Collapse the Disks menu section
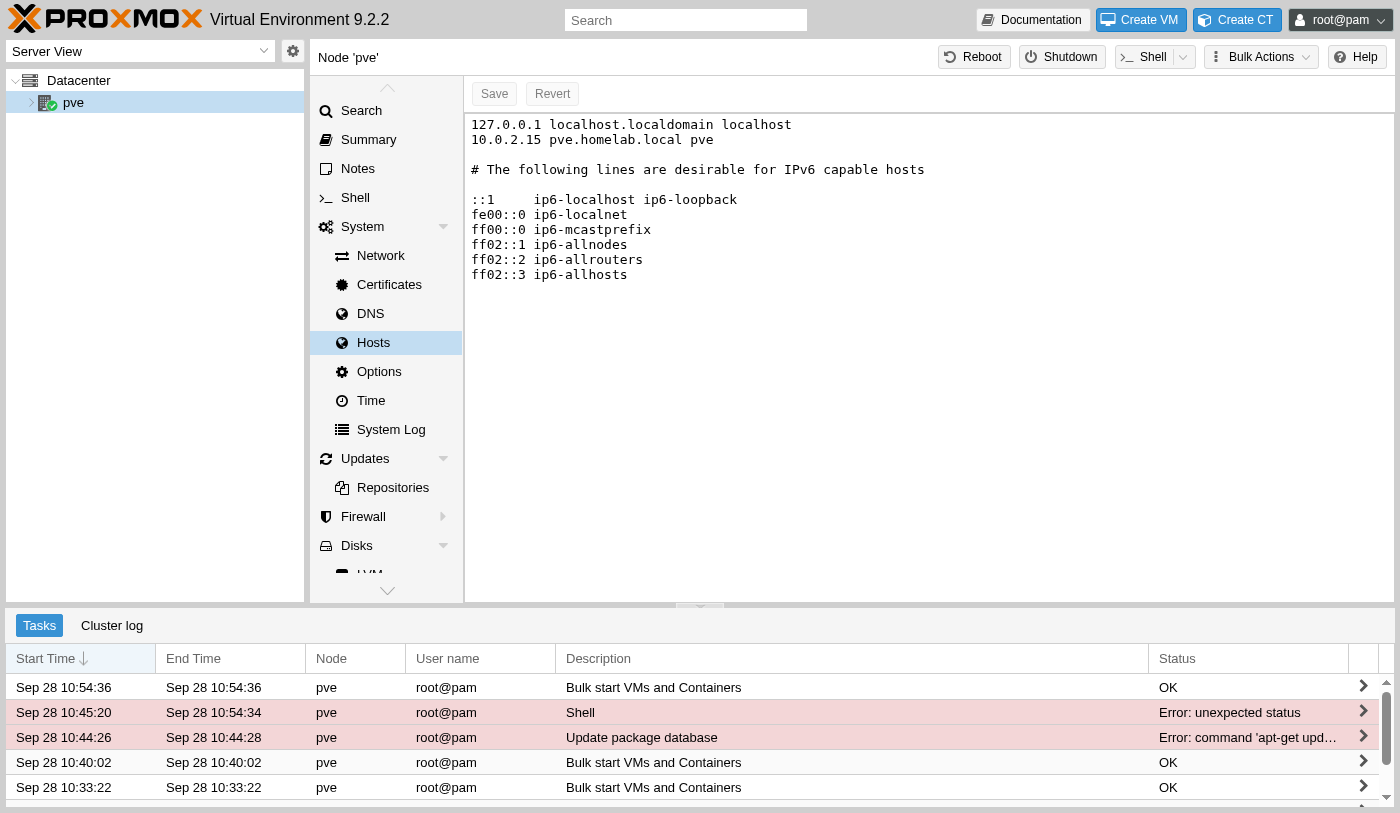 443,546
